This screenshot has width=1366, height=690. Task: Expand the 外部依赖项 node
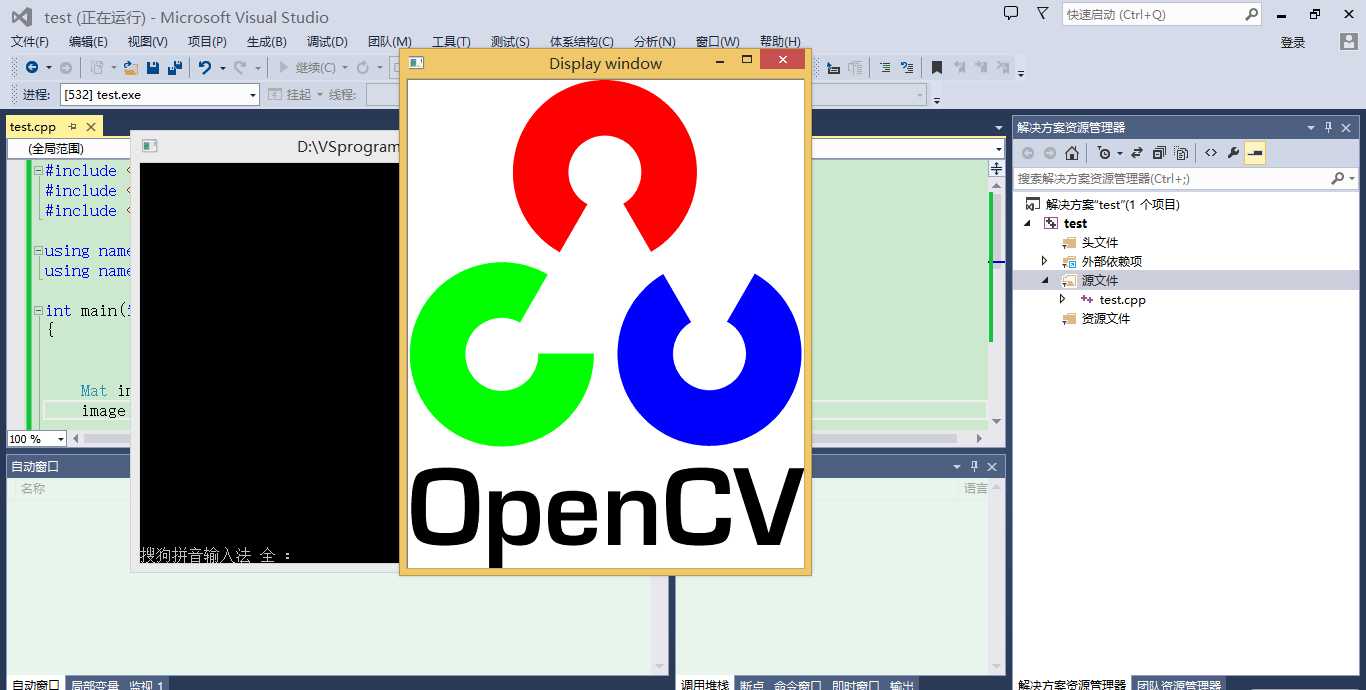[x=1045, y=261]
